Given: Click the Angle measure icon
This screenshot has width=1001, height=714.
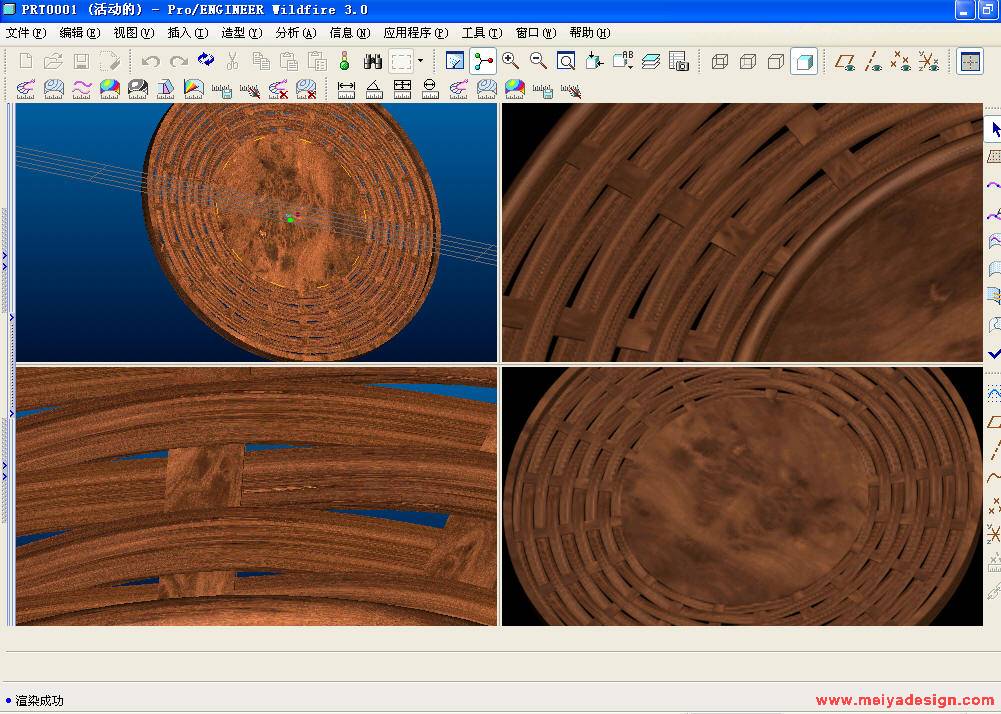Looking at the screenshot, I should coord(374,89).
